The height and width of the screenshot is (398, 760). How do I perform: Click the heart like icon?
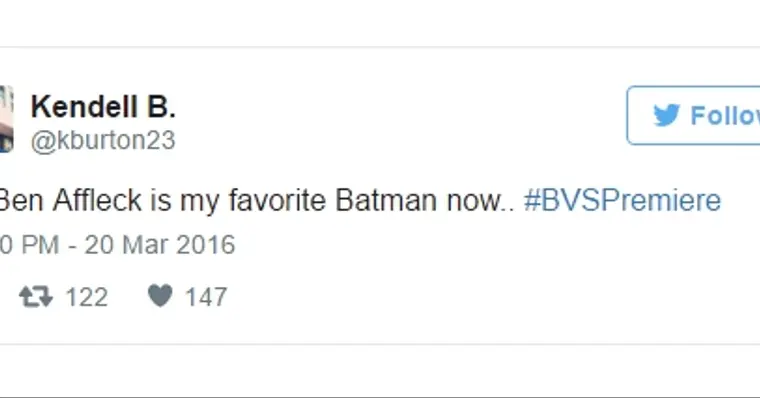click(x=160, y=296)
